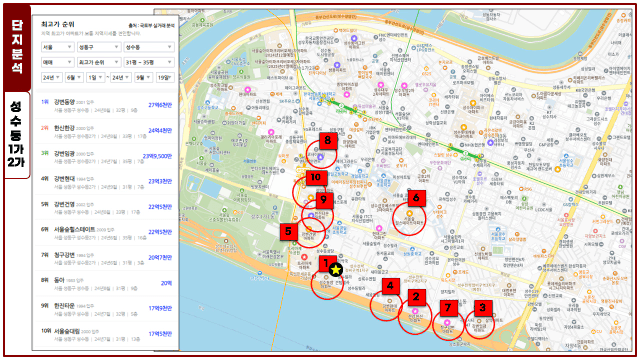This screenshot has width=640, height=360.
Task: Click the red number 10 map marker
Action: 316,178
